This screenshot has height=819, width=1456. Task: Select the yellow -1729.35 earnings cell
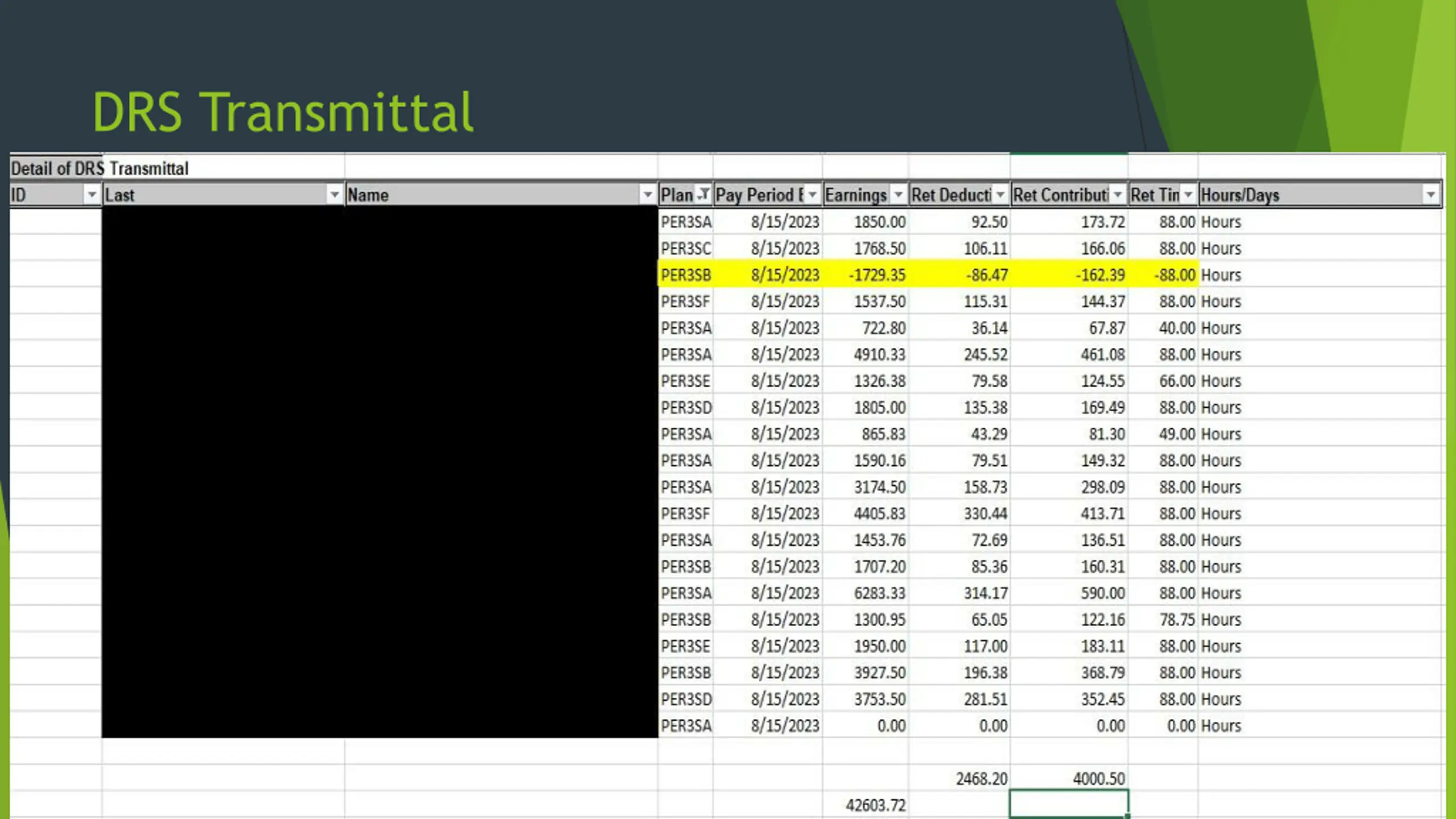click(865, 275)
